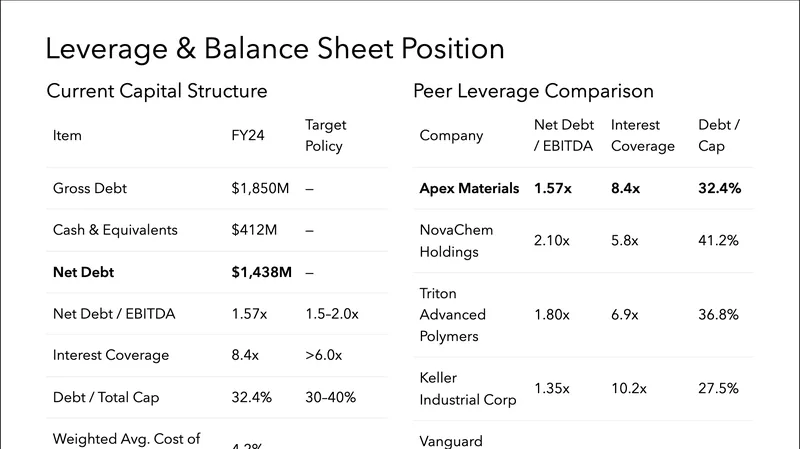Click the slide title 'Leverage & Balance Sheet Position'

point(275,49)
